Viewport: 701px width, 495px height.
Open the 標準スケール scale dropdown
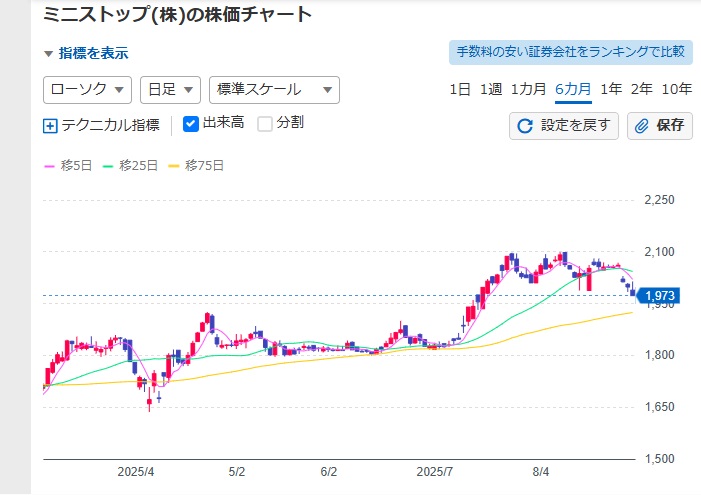click(274, 90)
